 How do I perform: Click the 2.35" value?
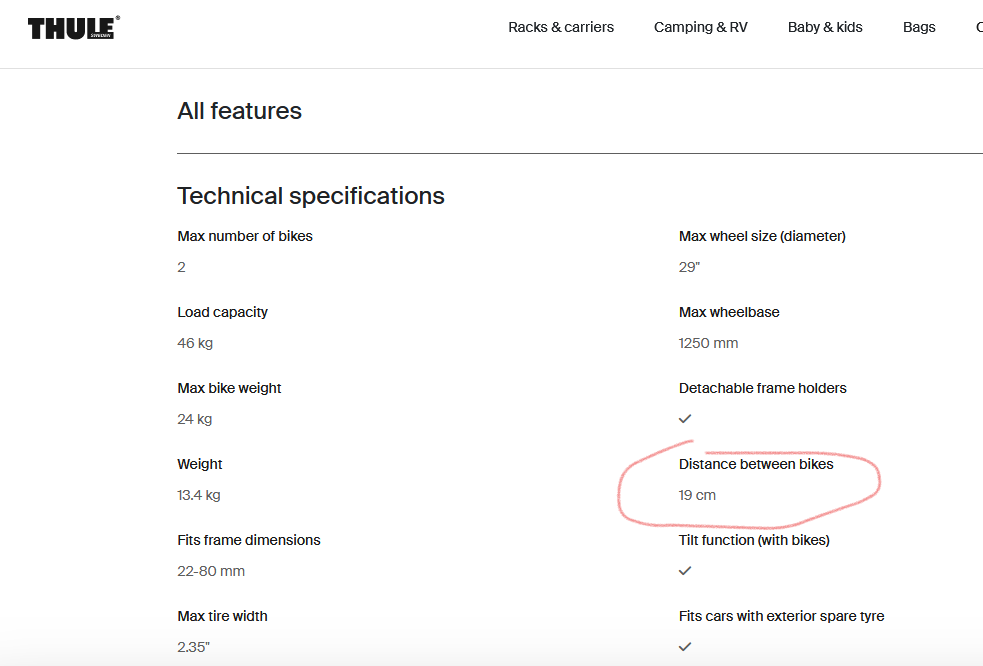tap(194, 647)
